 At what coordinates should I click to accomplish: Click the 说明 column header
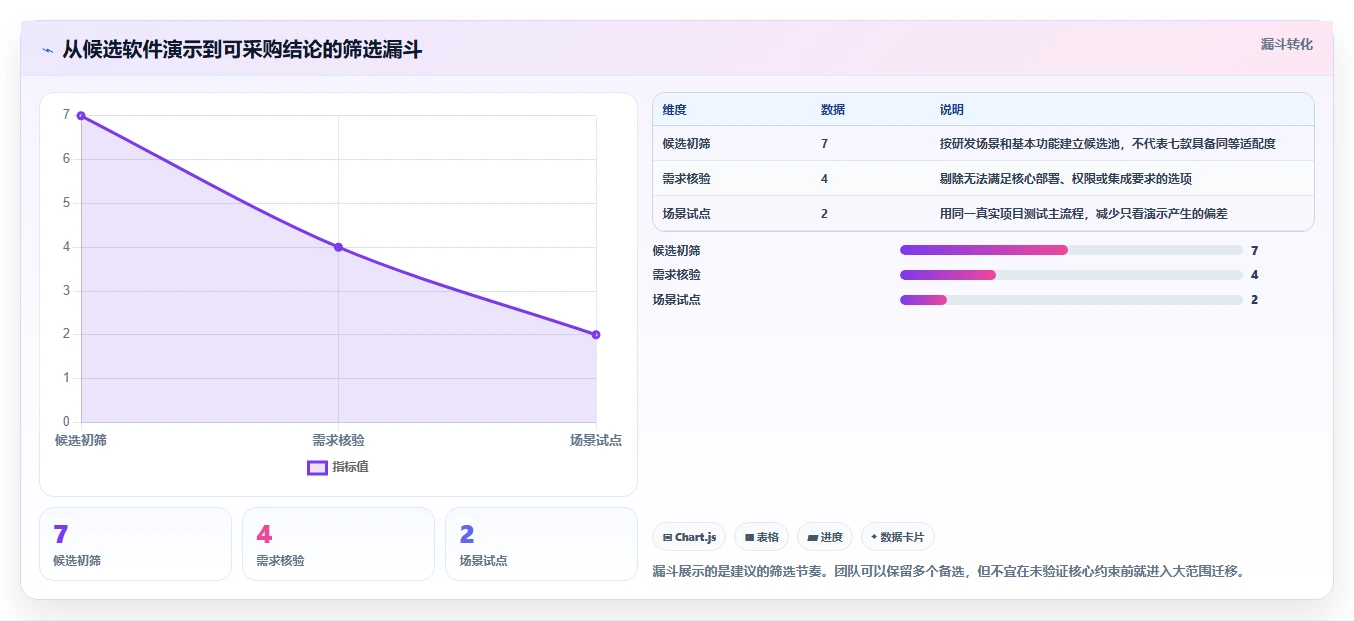[951, 110]
